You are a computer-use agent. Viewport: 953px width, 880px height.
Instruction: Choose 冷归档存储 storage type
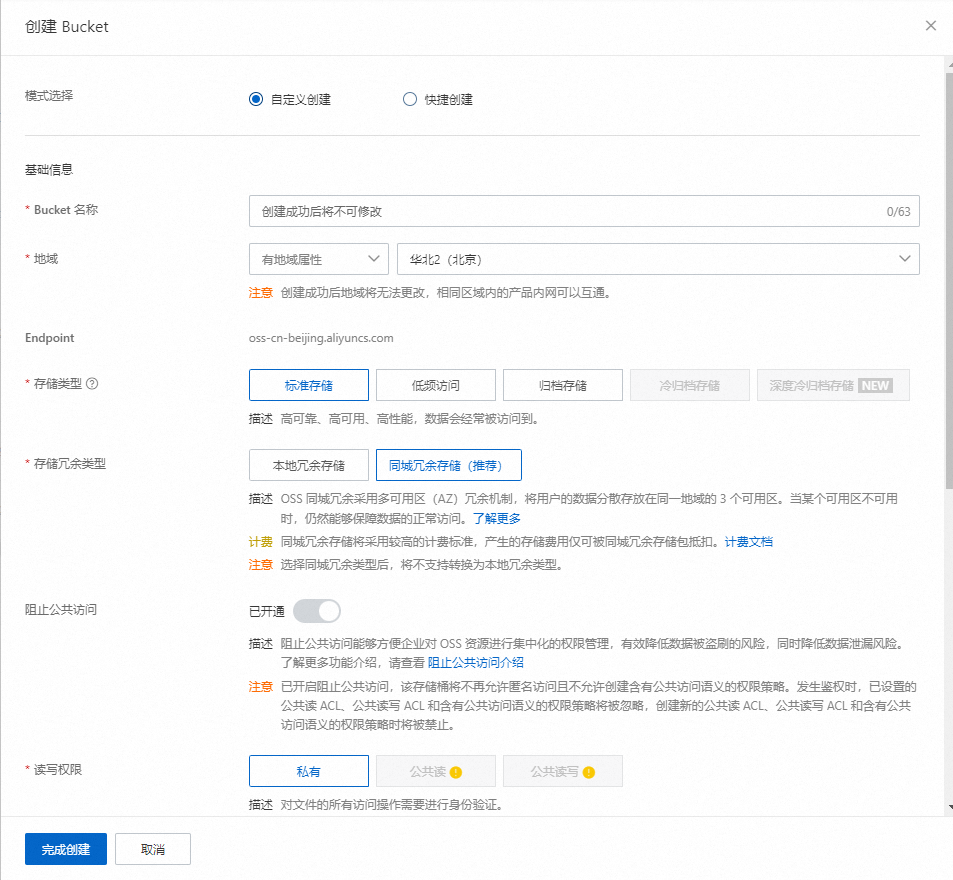(690, 385)
